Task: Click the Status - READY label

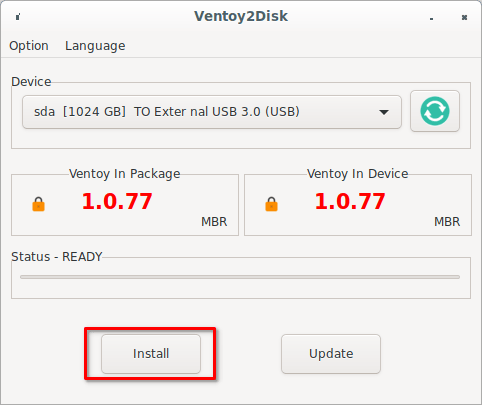Action: (57, 257)
